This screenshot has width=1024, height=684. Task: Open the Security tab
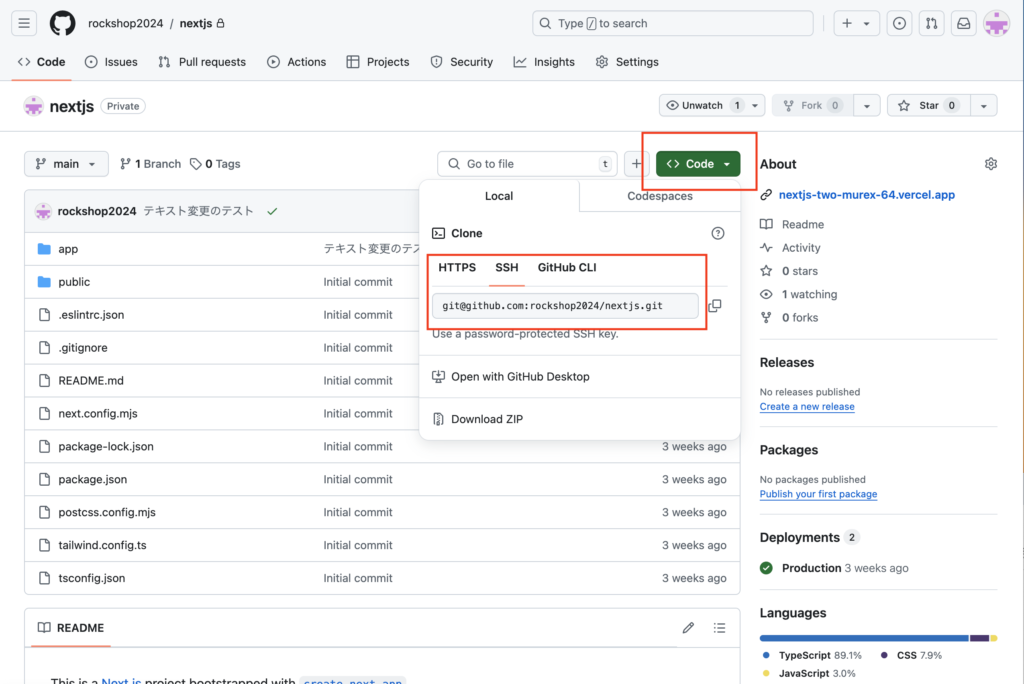pos(461,62)
